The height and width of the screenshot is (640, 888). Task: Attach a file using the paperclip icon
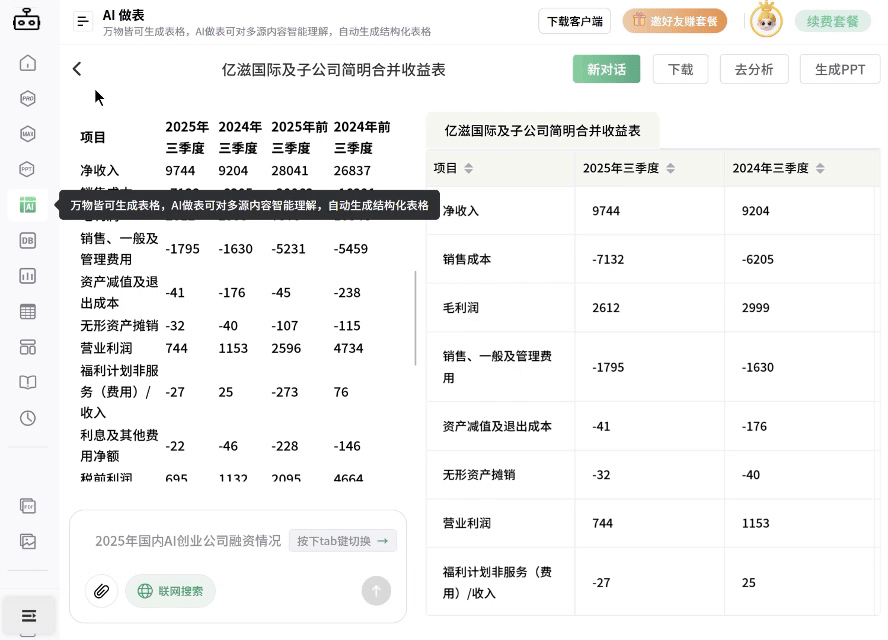[100, 591]
